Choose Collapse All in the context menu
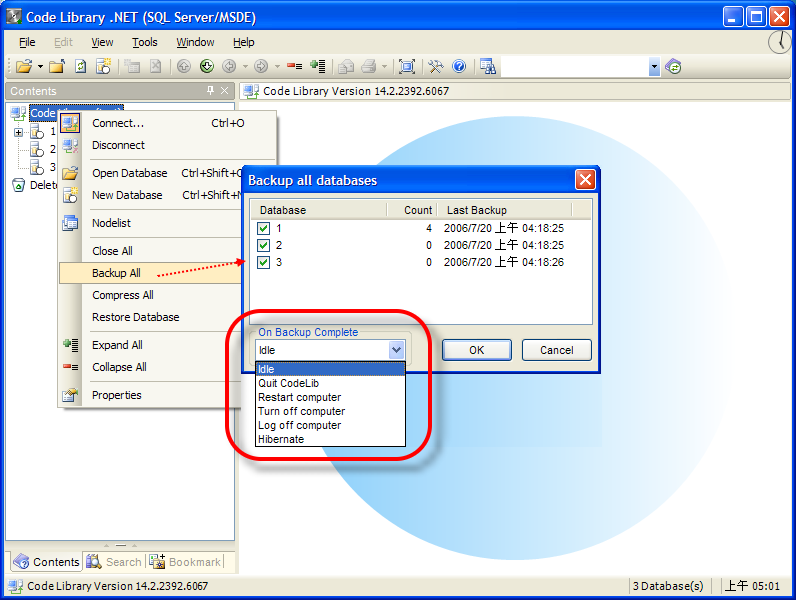Image resolution: width=796 pixels, height=600 pixels. tap(151, 367)
